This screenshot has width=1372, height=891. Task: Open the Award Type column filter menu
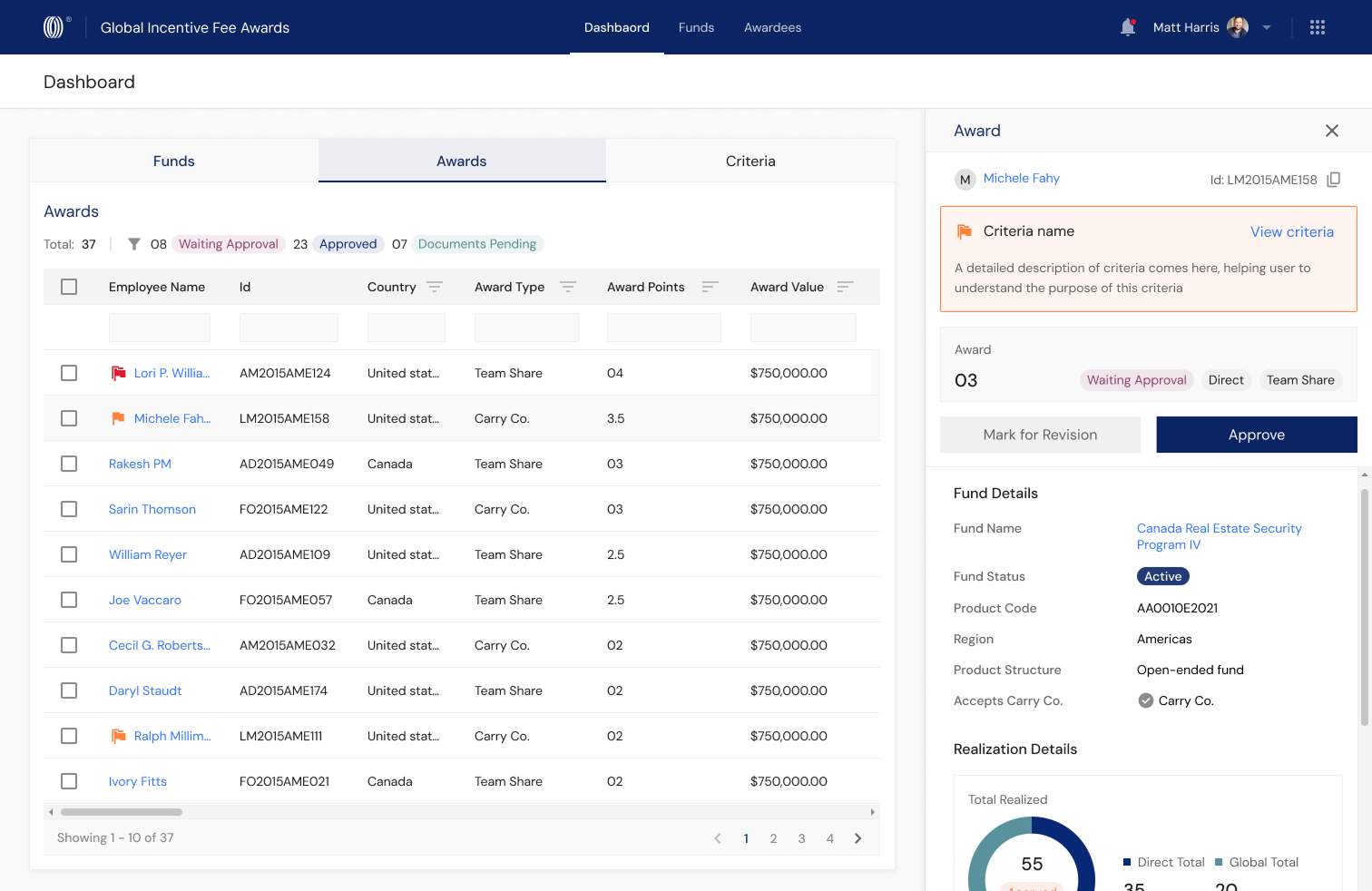pyautogui.click(x=568, y=287)
